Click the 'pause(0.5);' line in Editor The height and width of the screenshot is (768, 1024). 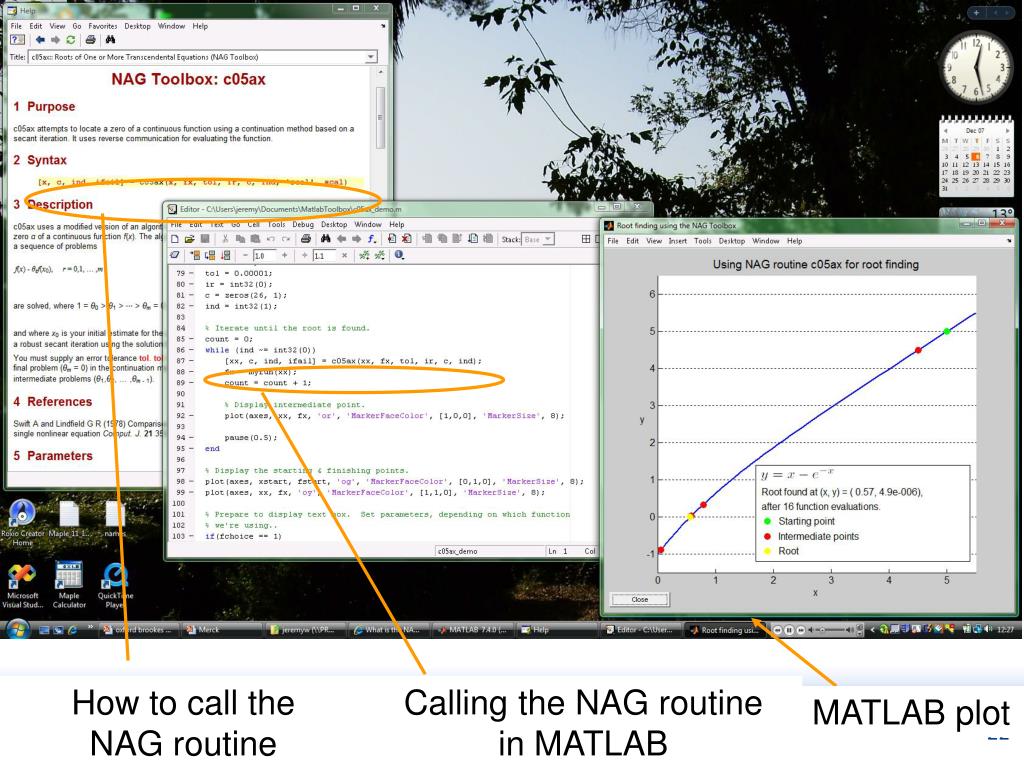250,438
